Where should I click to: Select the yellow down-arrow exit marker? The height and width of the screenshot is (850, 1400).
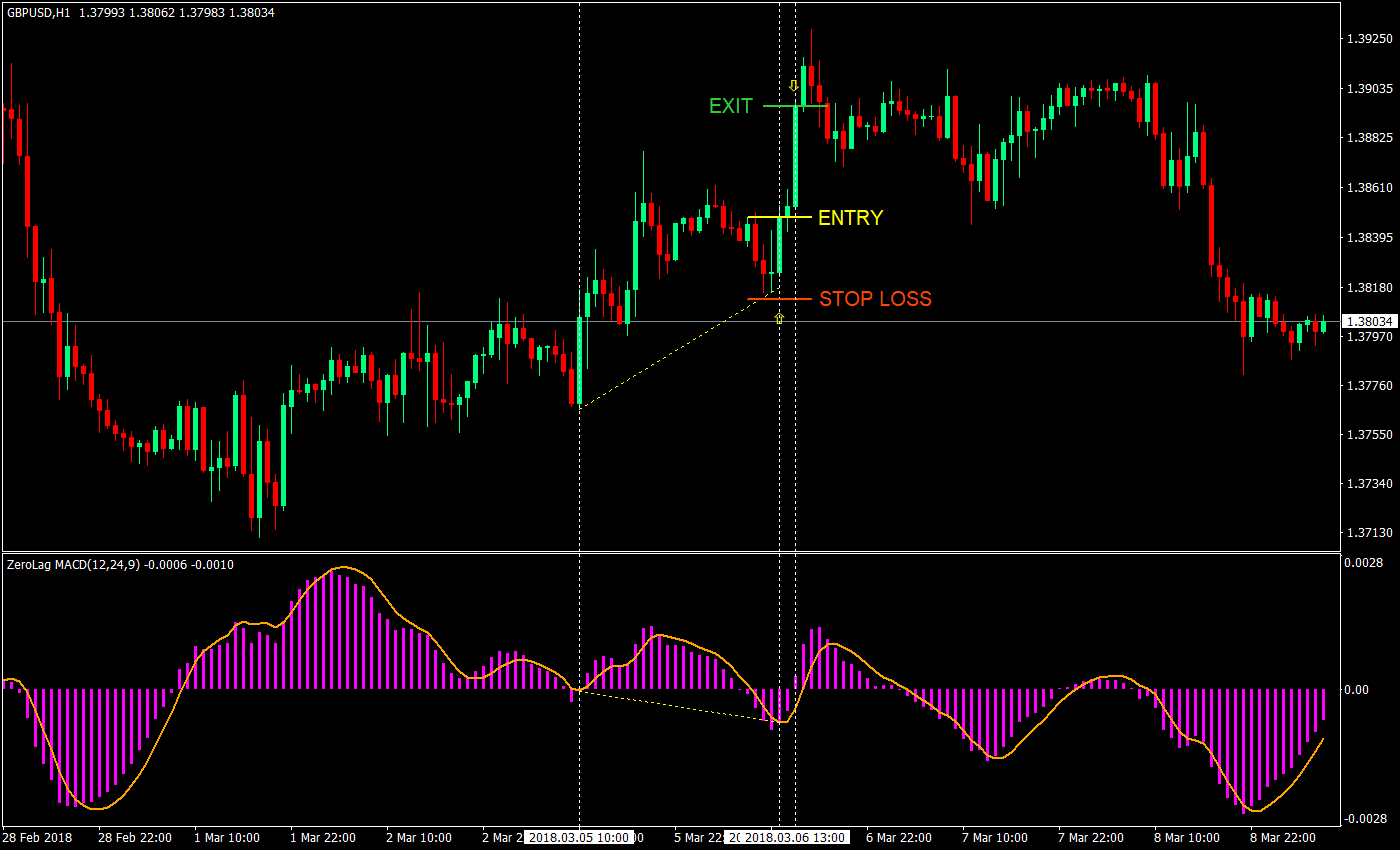pyautogui.click(x=794, y=85)
